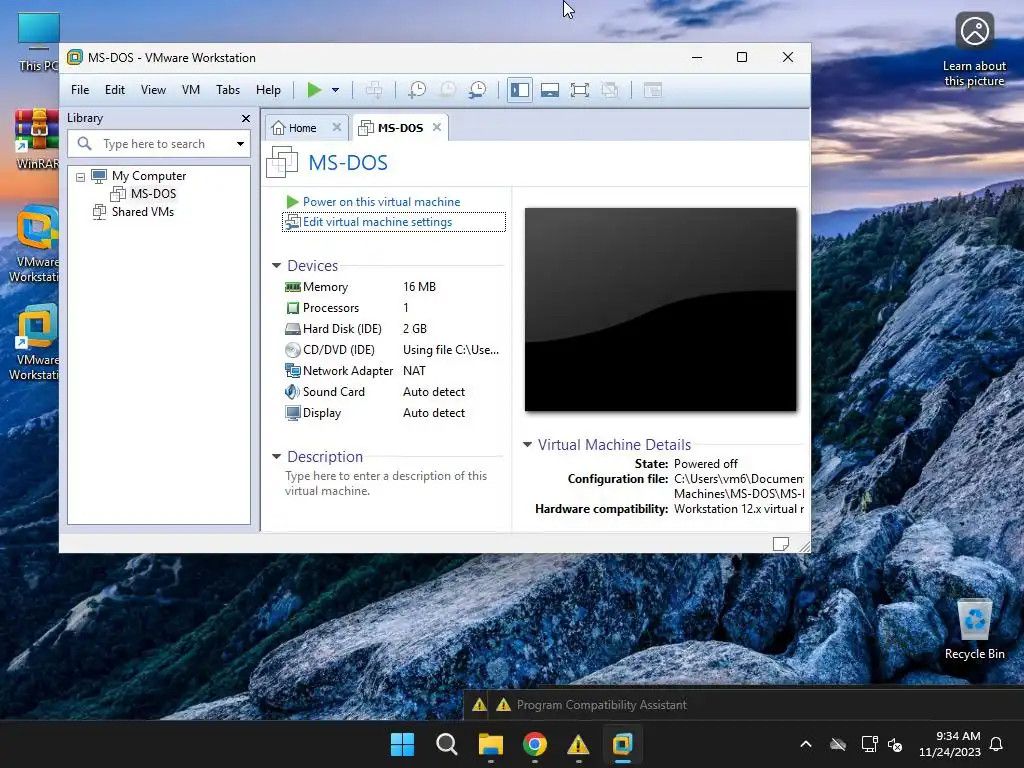
Task: Click the message log icon in status bar
Action: (x=780, y=544)
